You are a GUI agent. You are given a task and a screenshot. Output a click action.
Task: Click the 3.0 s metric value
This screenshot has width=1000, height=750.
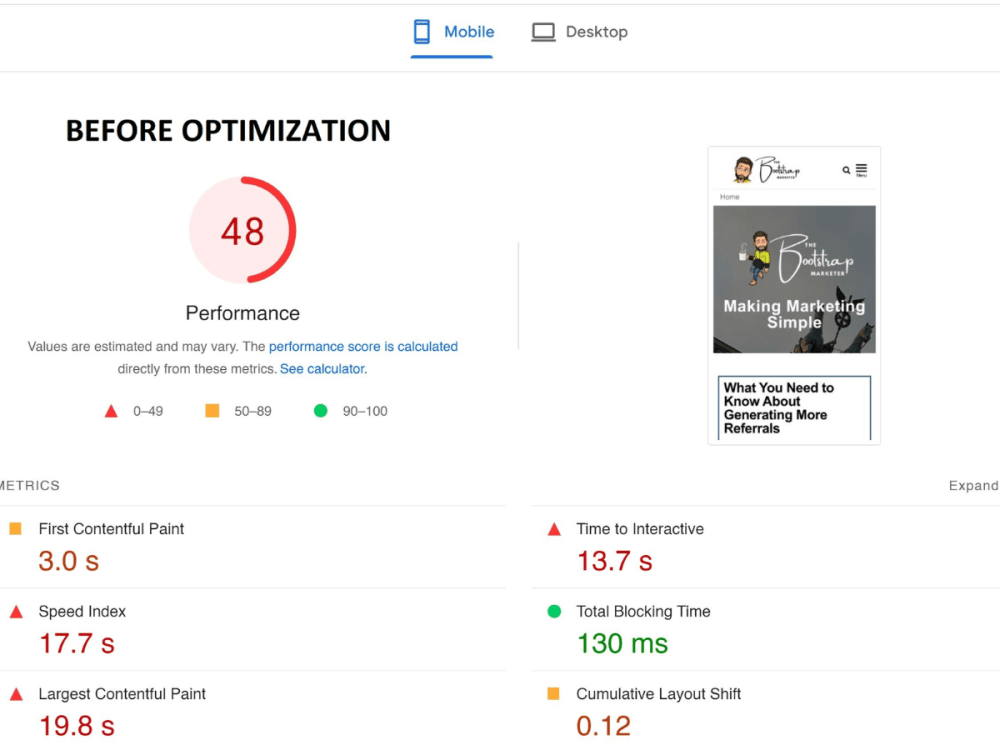tap(69, 561)
